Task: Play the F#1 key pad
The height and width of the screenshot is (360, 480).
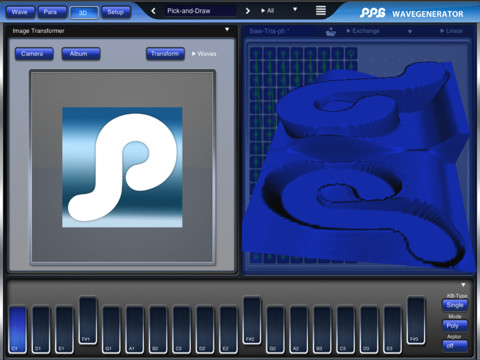Action: pyautogui.click(x=88, y=320)
